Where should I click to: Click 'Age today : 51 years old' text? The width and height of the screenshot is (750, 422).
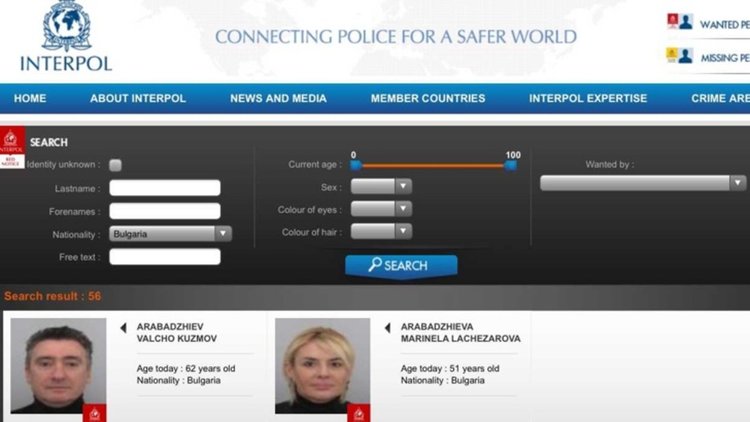point(450,369)
